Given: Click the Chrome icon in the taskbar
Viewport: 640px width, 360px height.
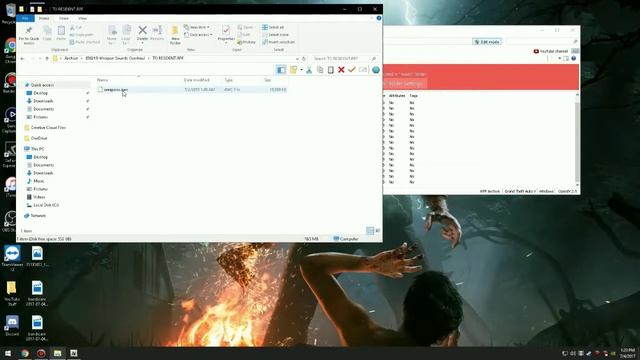Looking at the screenshot, I should (24, 353).
